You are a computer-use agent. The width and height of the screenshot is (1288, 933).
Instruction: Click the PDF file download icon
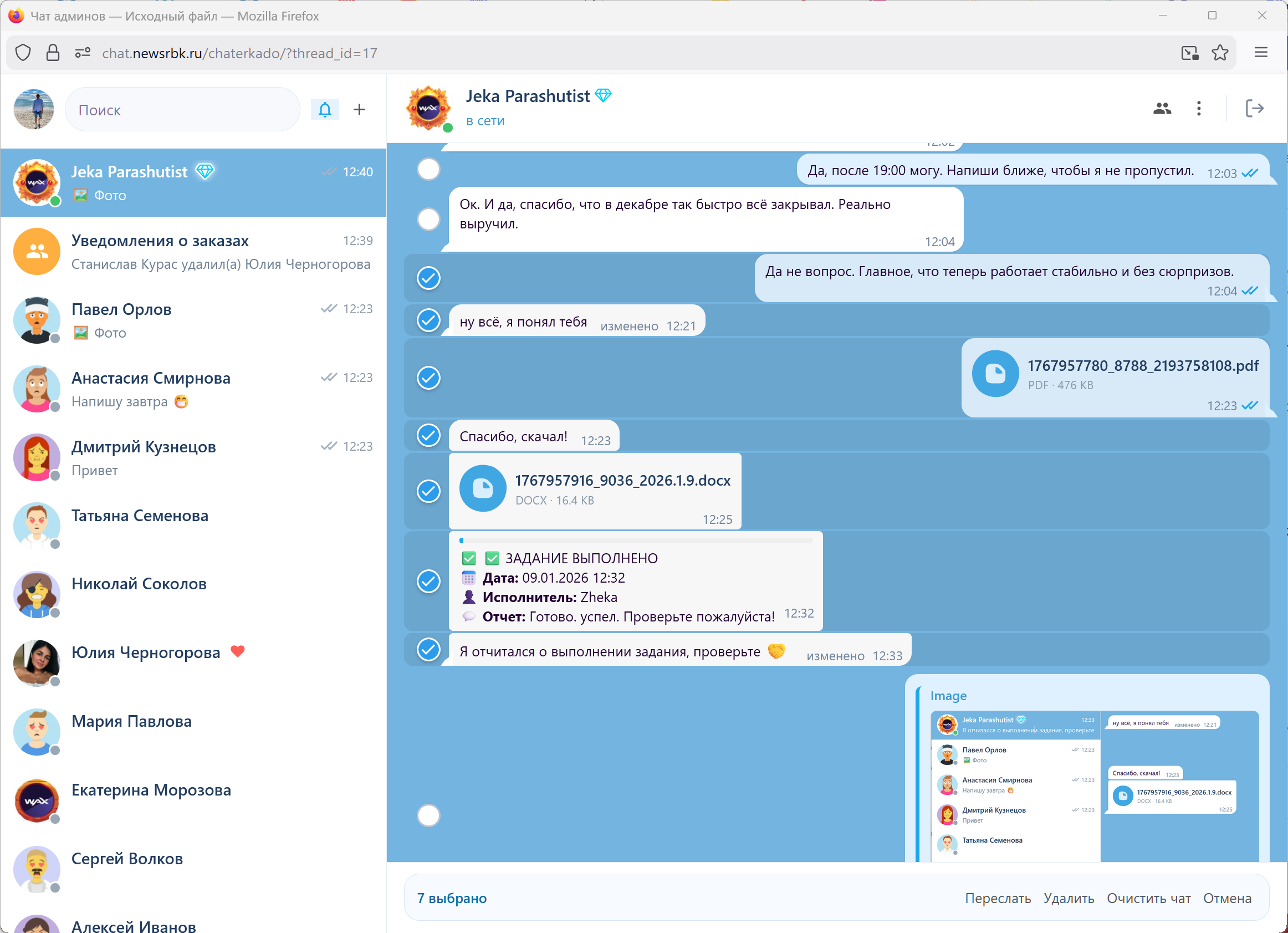(995, 374)
